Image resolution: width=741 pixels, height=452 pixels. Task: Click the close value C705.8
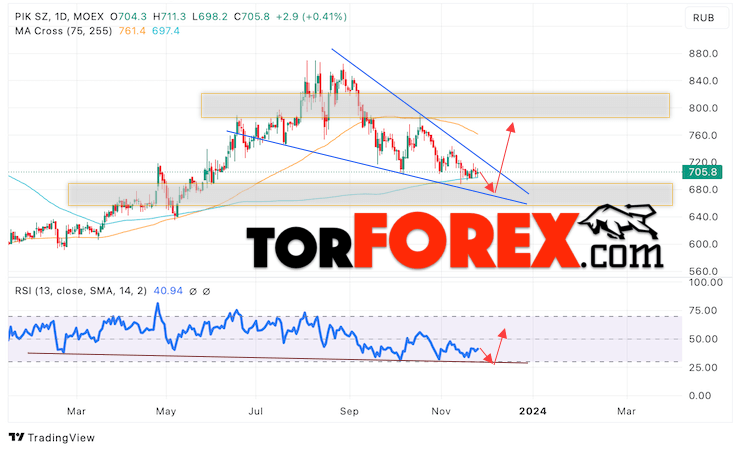pos(251,17)
